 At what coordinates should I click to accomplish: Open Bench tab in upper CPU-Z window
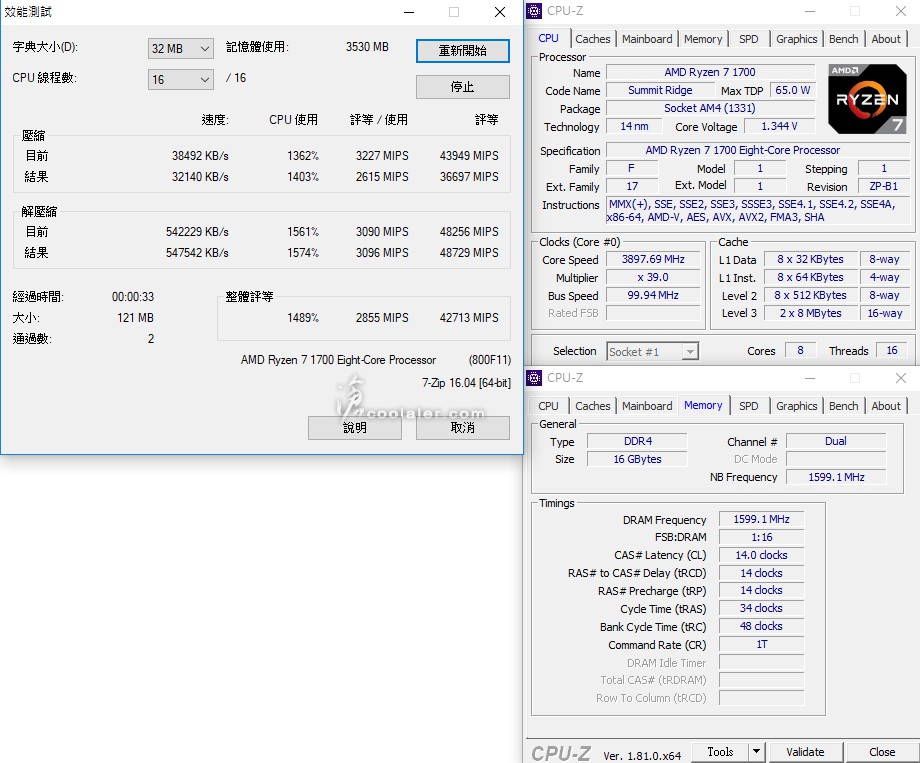(x=844, y=39)
